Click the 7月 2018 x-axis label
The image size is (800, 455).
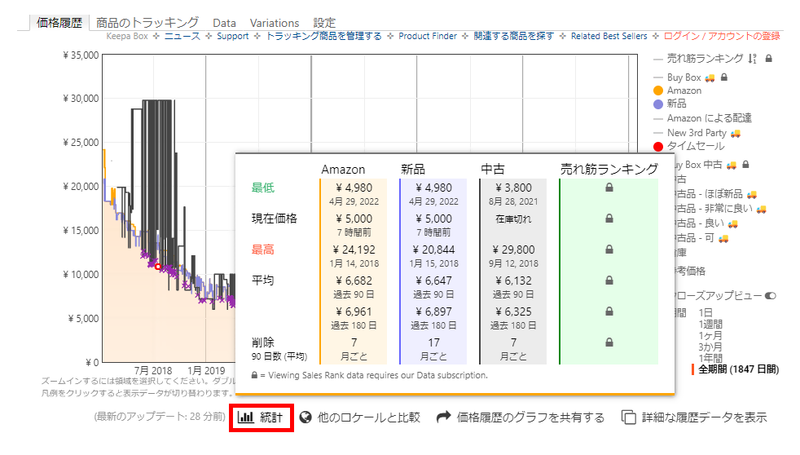tap(153, 370)
